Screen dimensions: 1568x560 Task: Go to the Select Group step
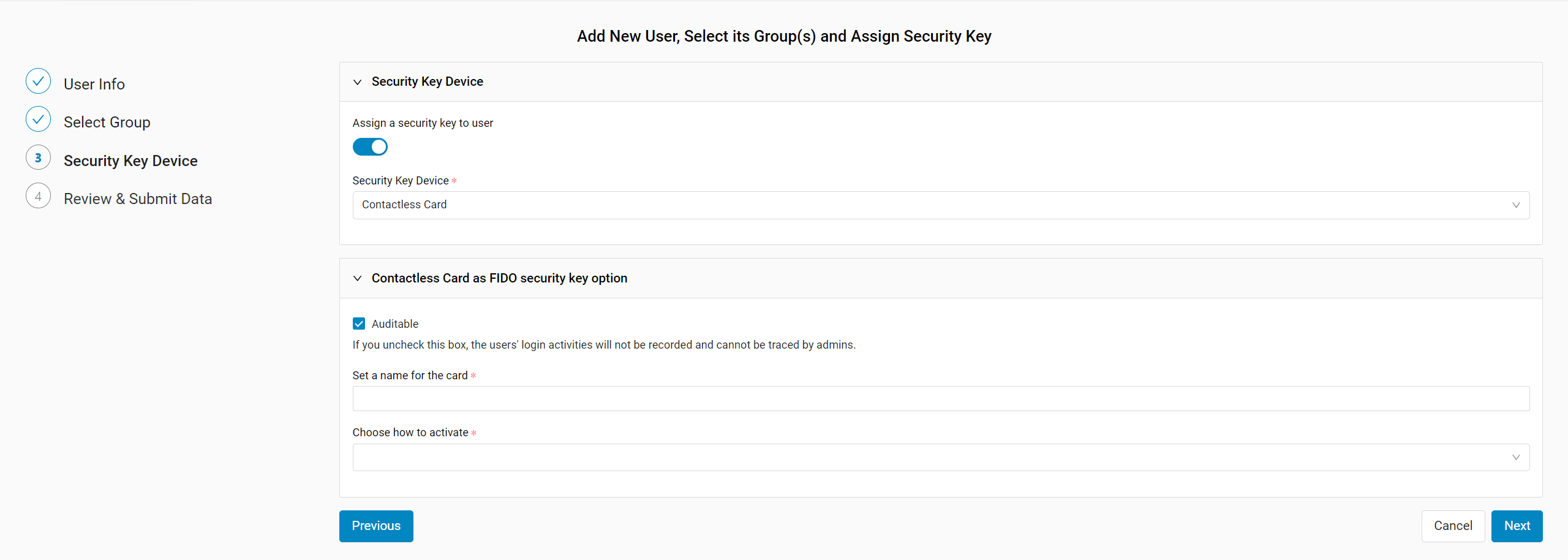pos(107,122)
